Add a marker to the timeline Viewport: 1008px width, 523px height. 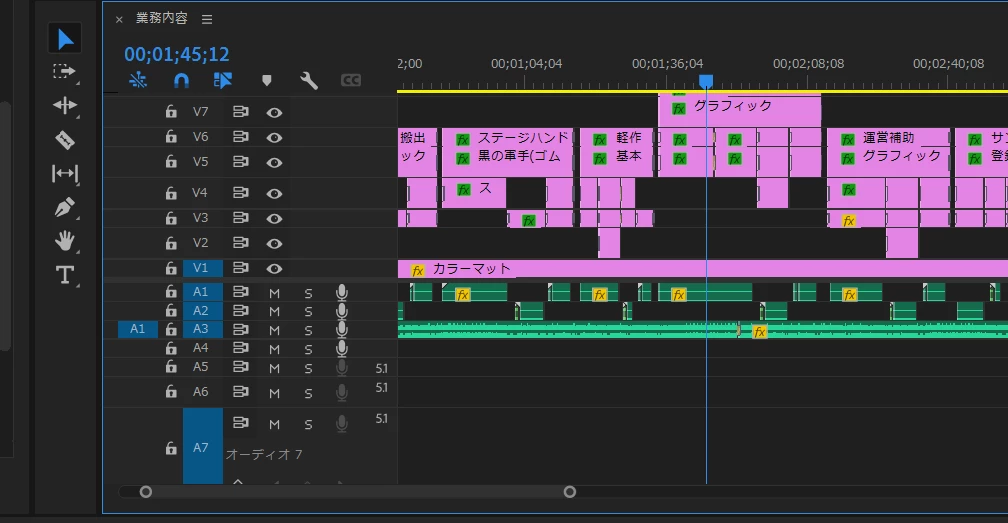tap(267, 80)
